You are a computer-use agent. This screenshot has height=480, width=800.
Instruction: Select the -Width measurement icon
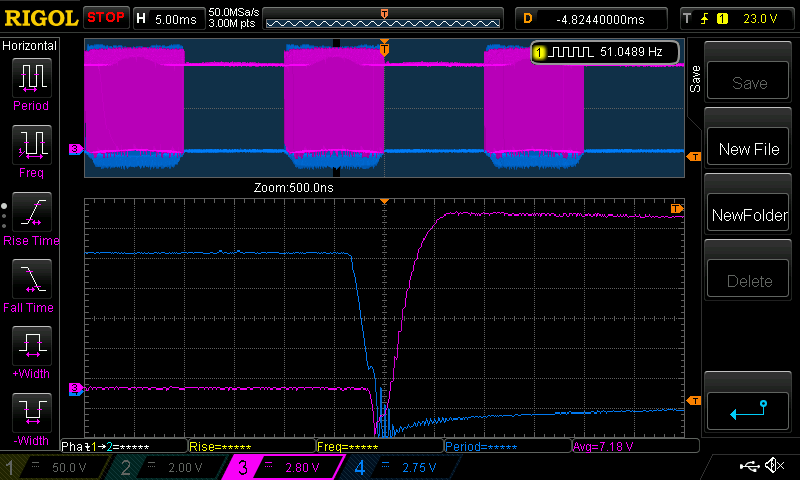click(30, 416)
